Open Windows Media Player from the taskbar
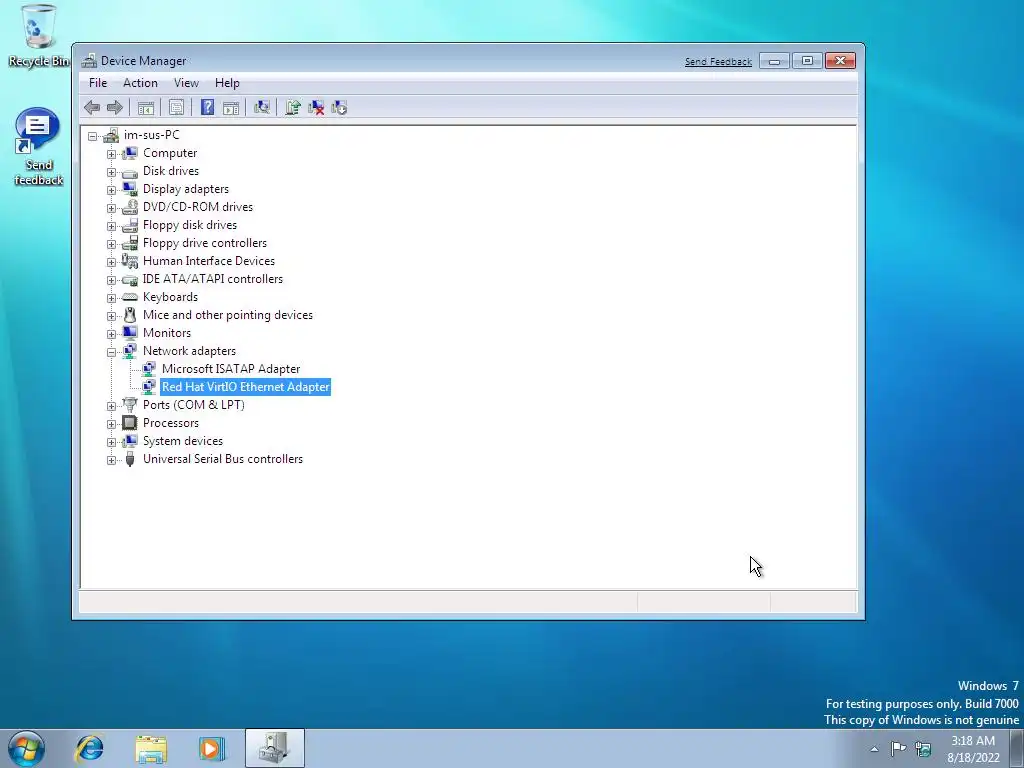The width and height of the screenshot is (1024, 768). 211,748
